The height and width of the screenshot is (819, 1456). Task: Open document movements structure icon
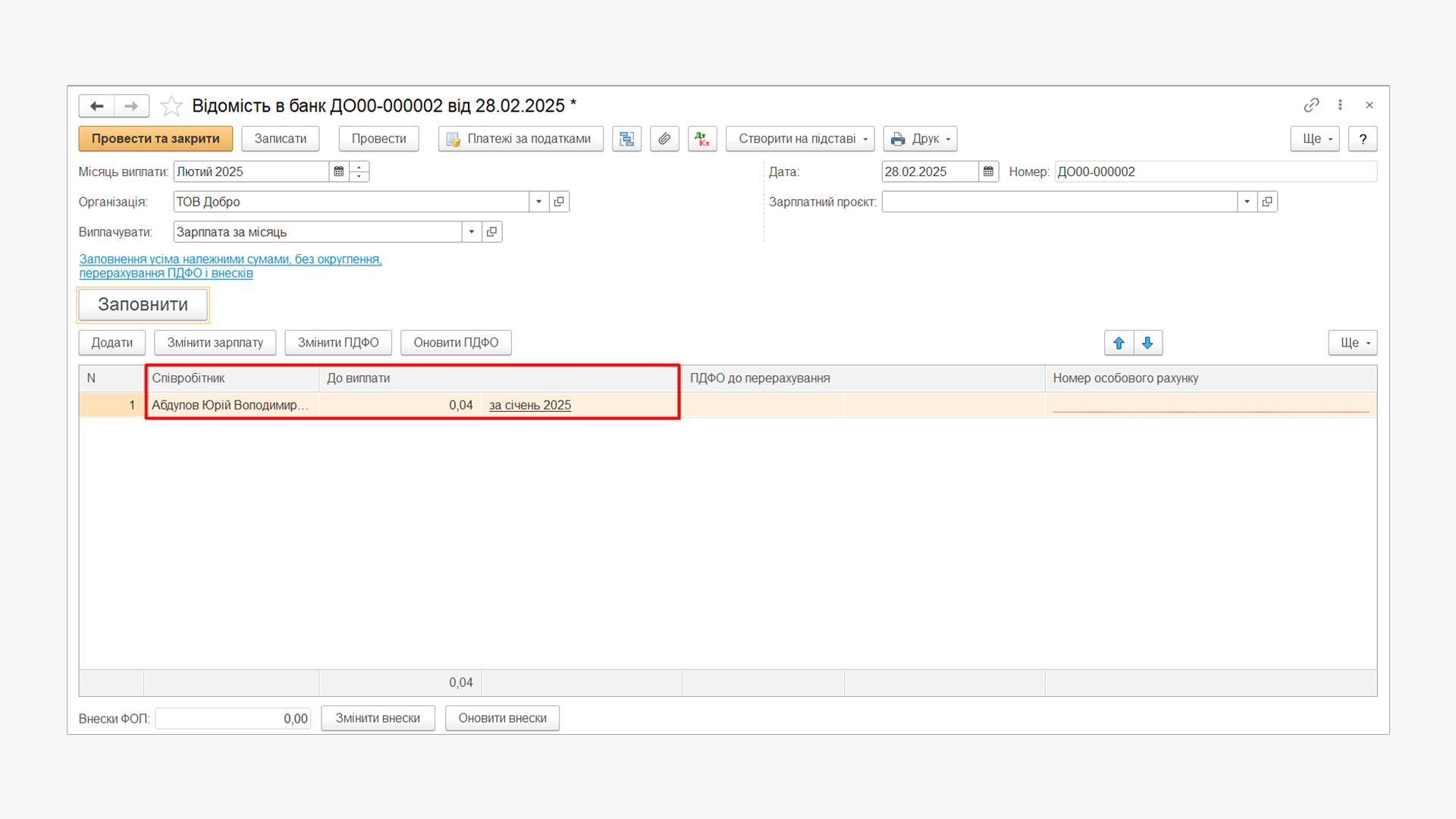pyautogui.click(x=626, y=139)
